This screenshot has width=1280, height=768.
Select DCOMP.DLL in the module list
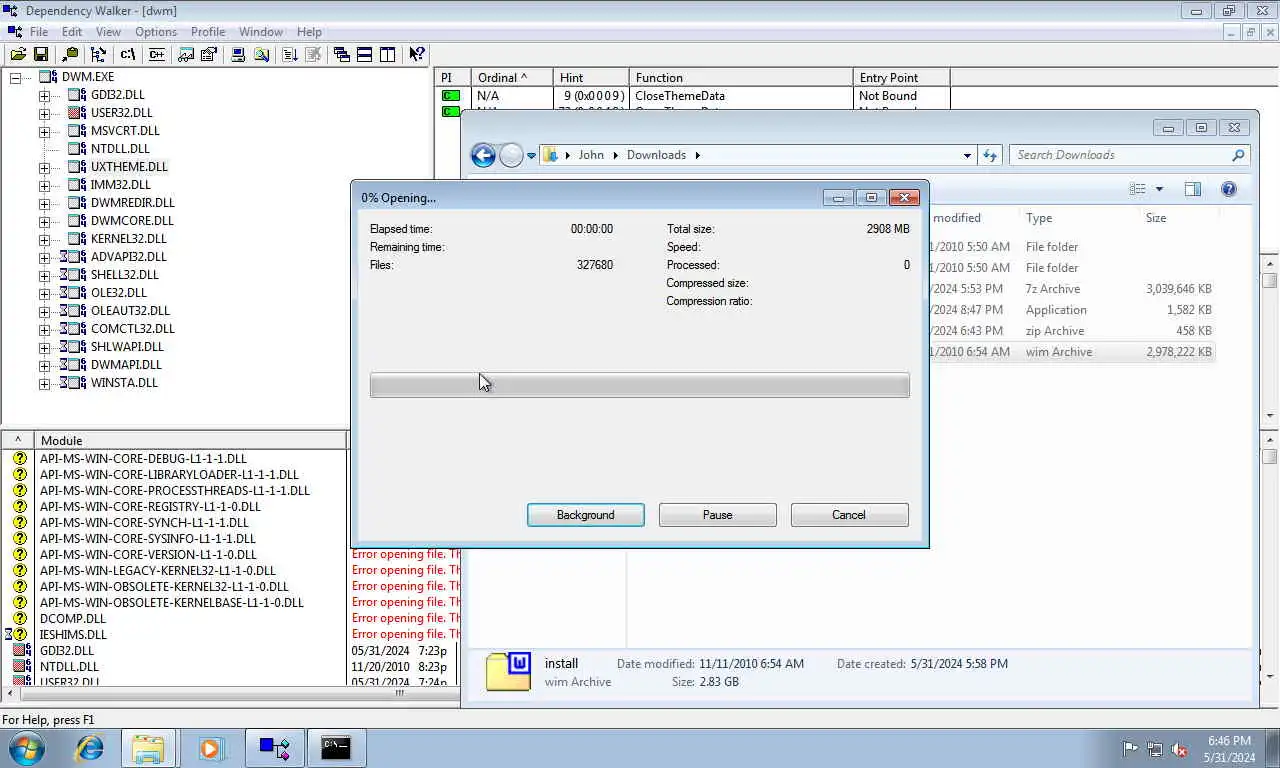pyautogui.click(x=73, y=618)
